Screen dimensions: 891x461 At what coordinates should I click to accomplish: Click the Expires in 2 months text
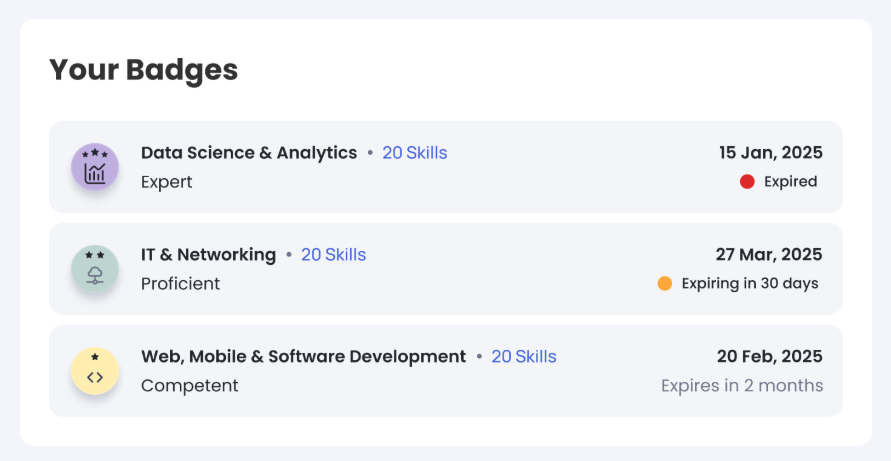(x=742, y=386)
